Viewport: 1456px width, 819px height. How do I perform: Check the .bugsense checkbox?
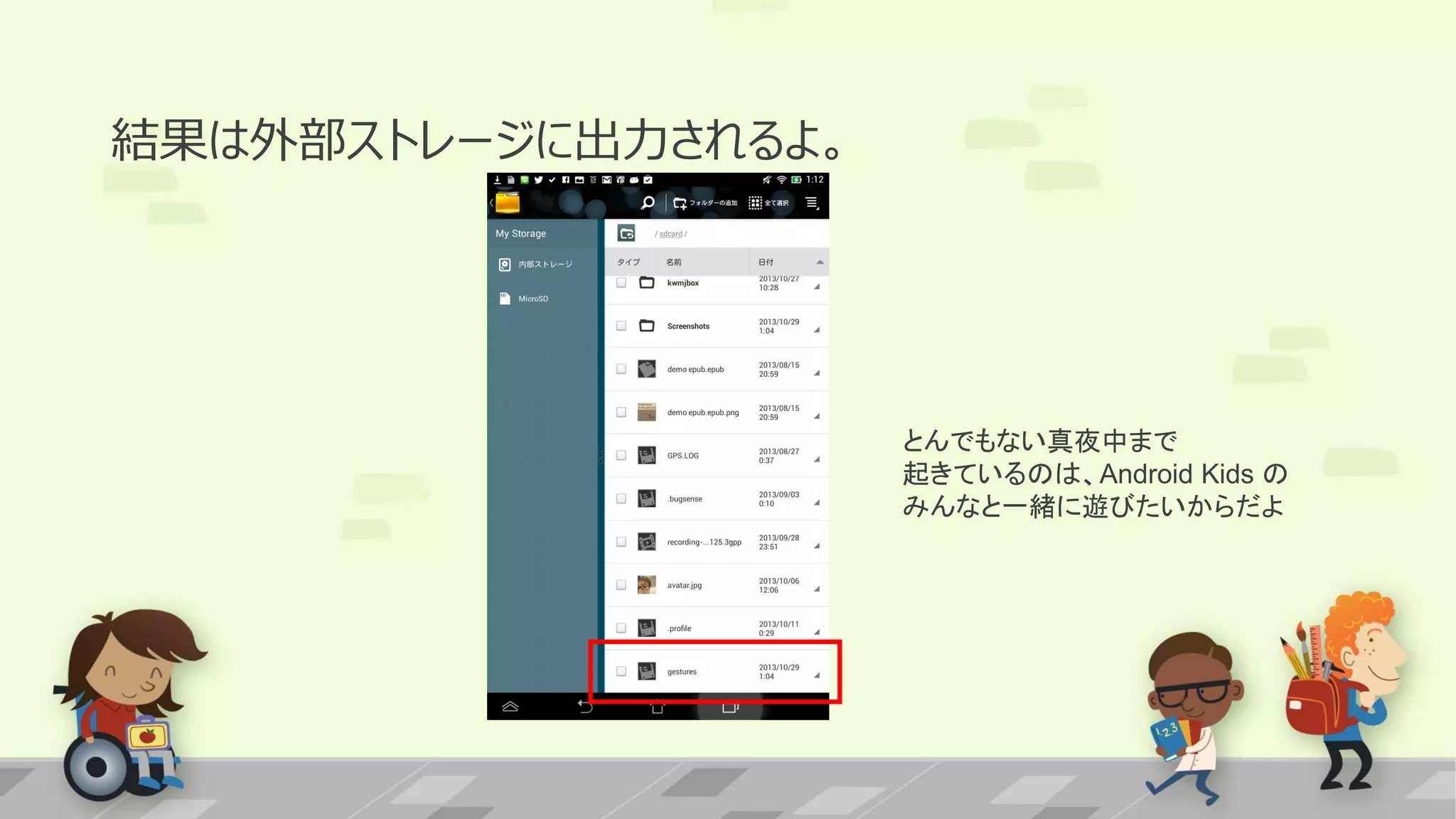pyautogui.click(x=621, y=498)
